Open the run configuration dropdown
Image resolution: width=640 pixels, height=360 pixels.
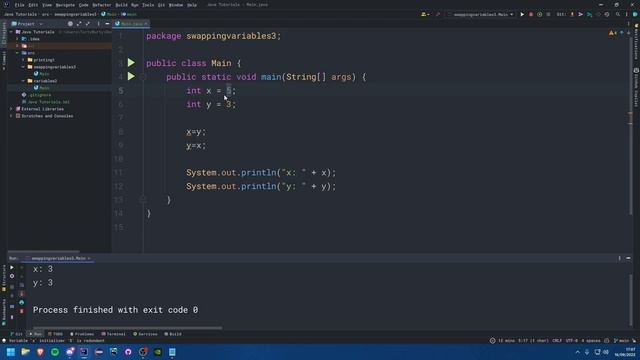coord(481,14)
